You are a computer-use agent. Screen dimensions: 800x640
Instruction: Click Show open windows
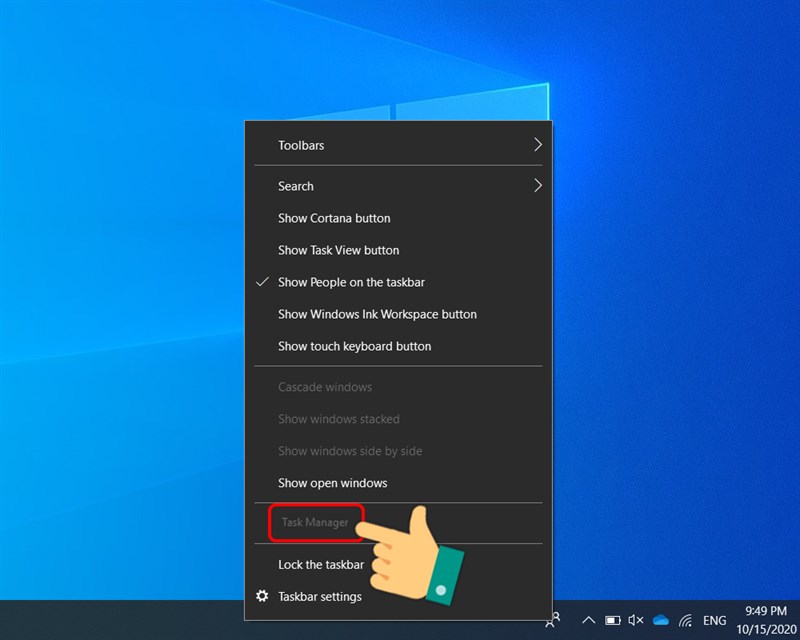pos(332,483)
